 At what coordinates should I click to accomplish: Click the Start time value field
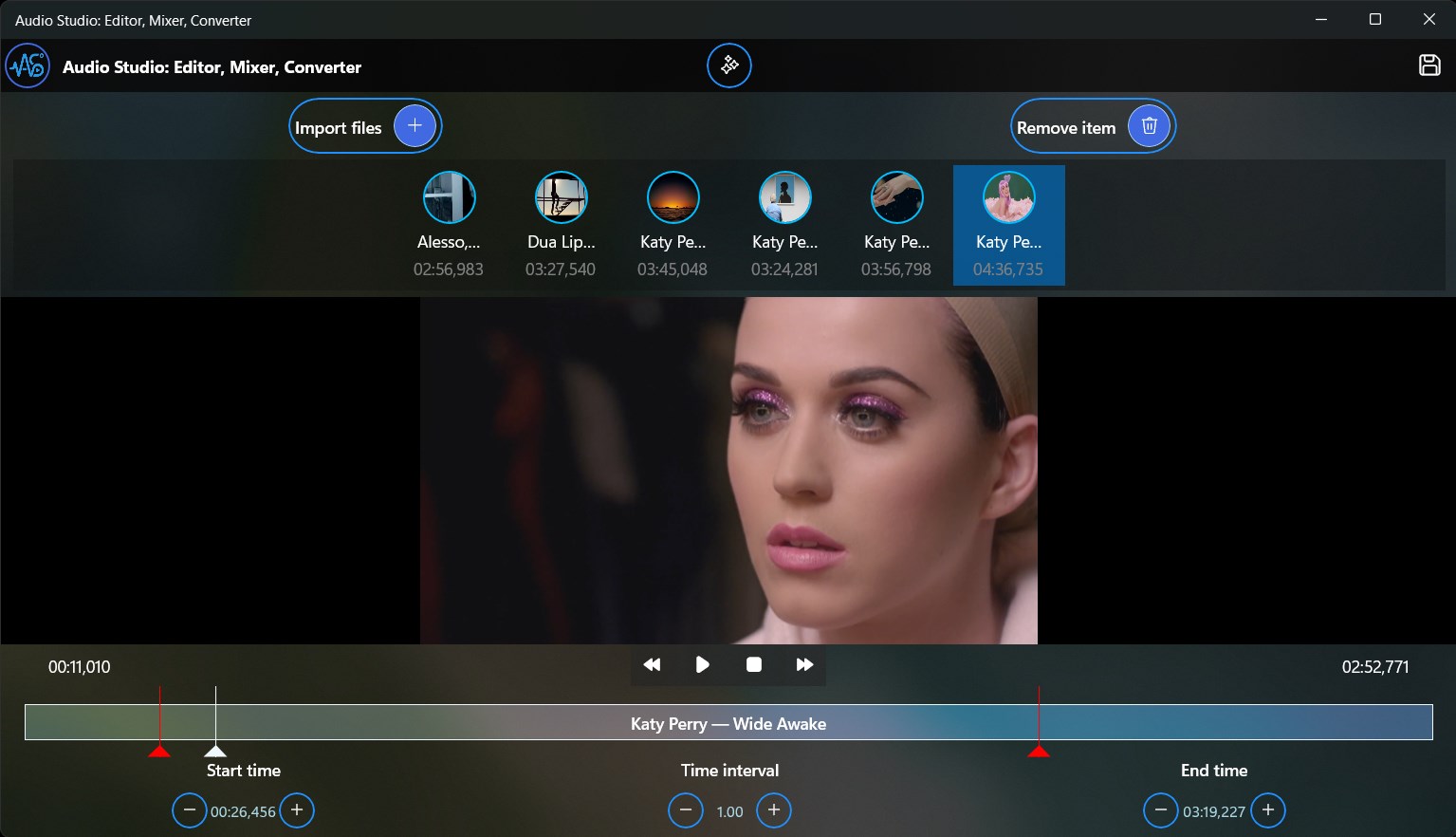tap(243, 811)
